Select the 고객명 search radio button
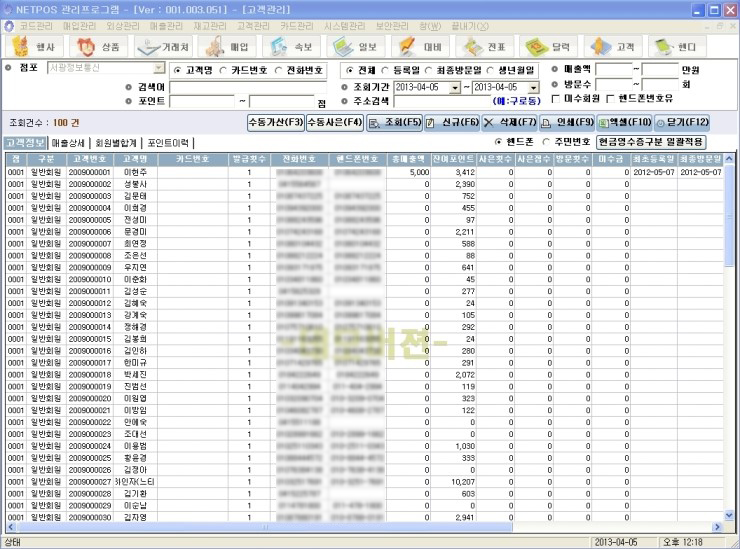 (x=177, y=70)
